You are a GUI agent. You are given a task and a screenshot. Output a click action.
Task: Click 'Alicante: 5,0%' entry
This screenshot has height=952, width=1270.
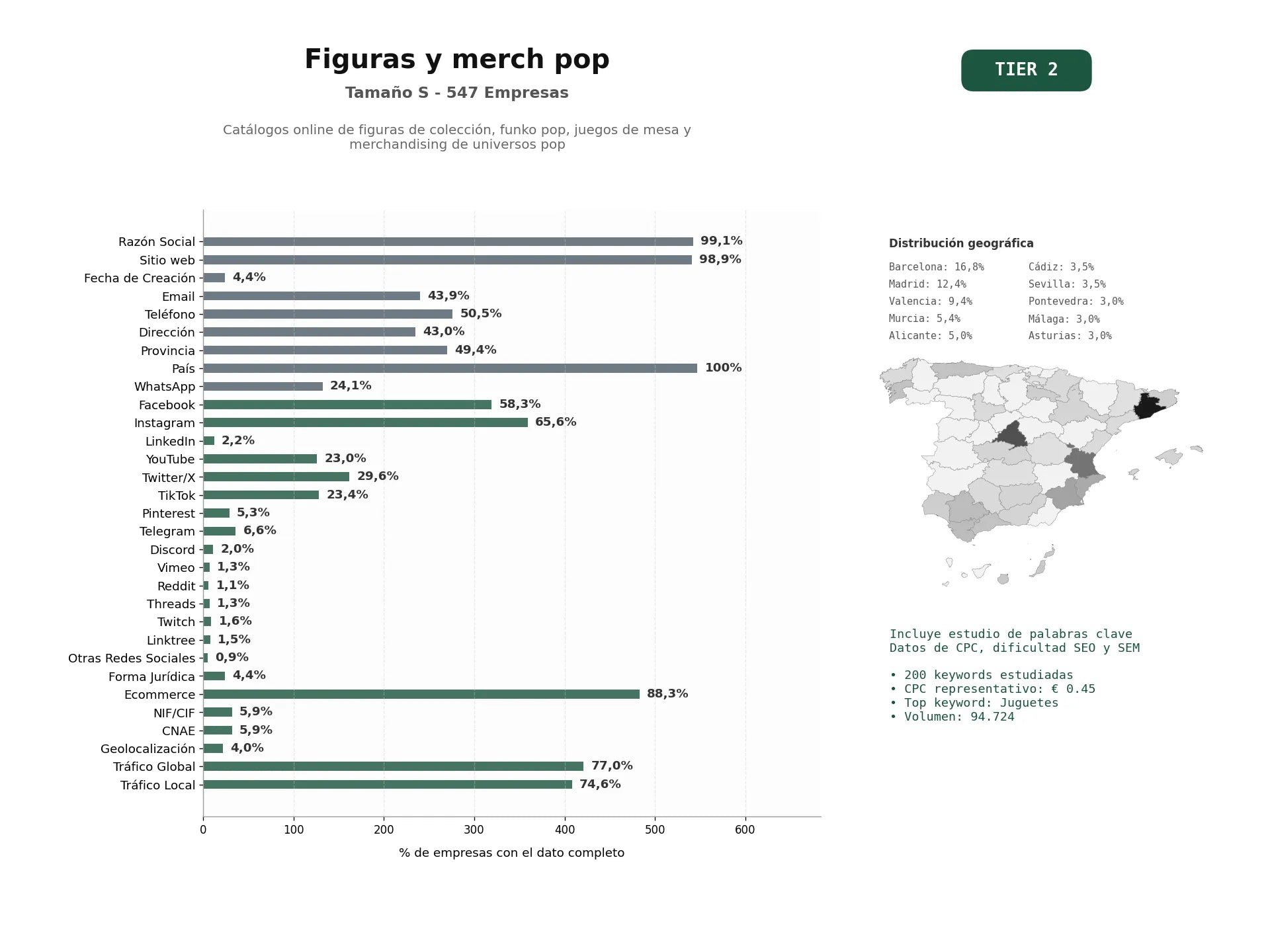(x=931, y=336)
